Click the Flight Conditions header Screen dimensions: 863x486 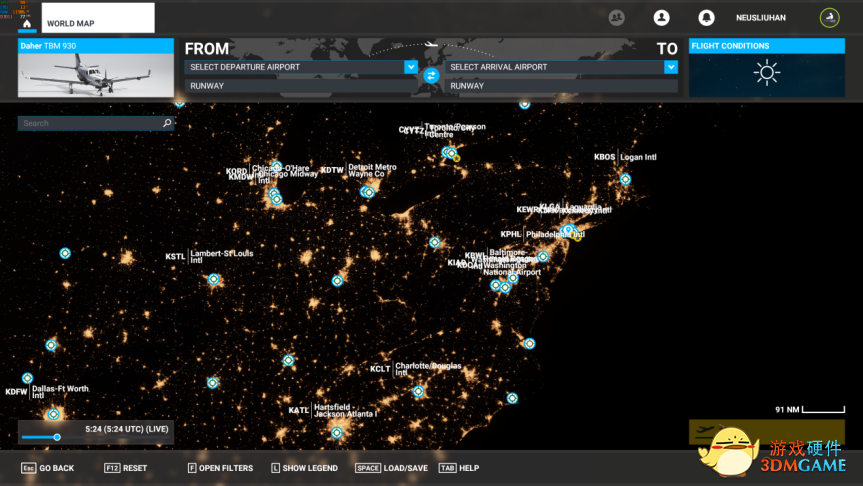coord(767,46)
